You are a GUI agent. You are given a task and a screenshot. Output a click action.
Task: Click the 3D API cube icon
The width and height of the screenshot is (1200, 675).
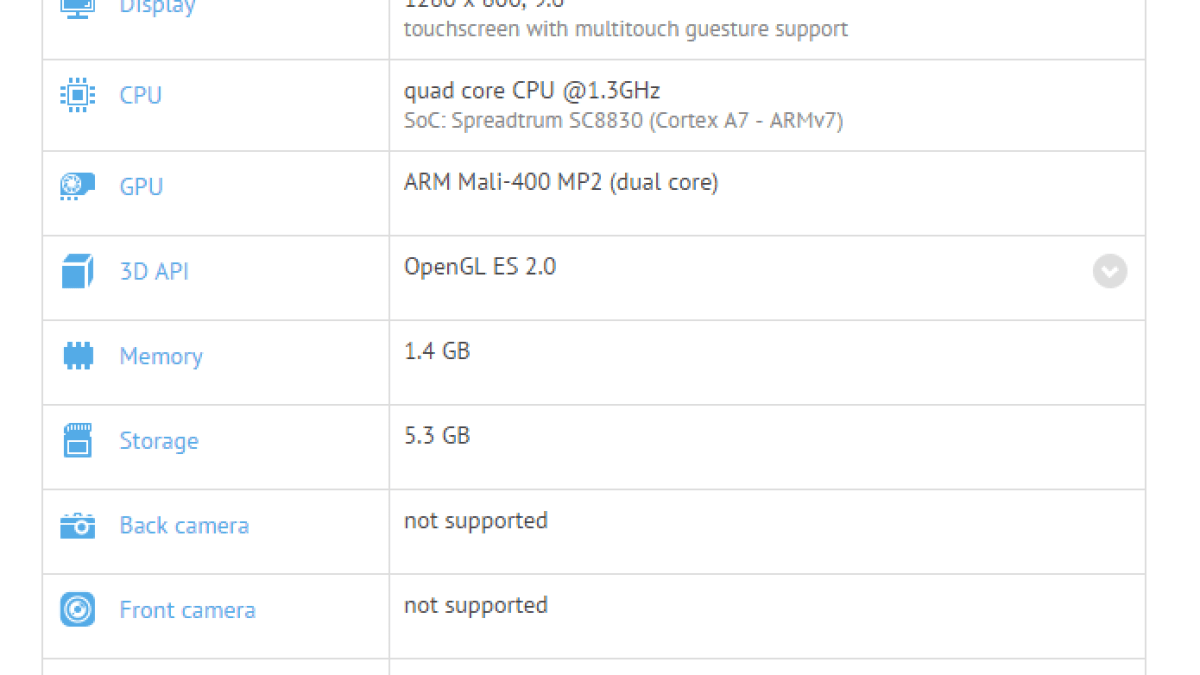point(77,271)
